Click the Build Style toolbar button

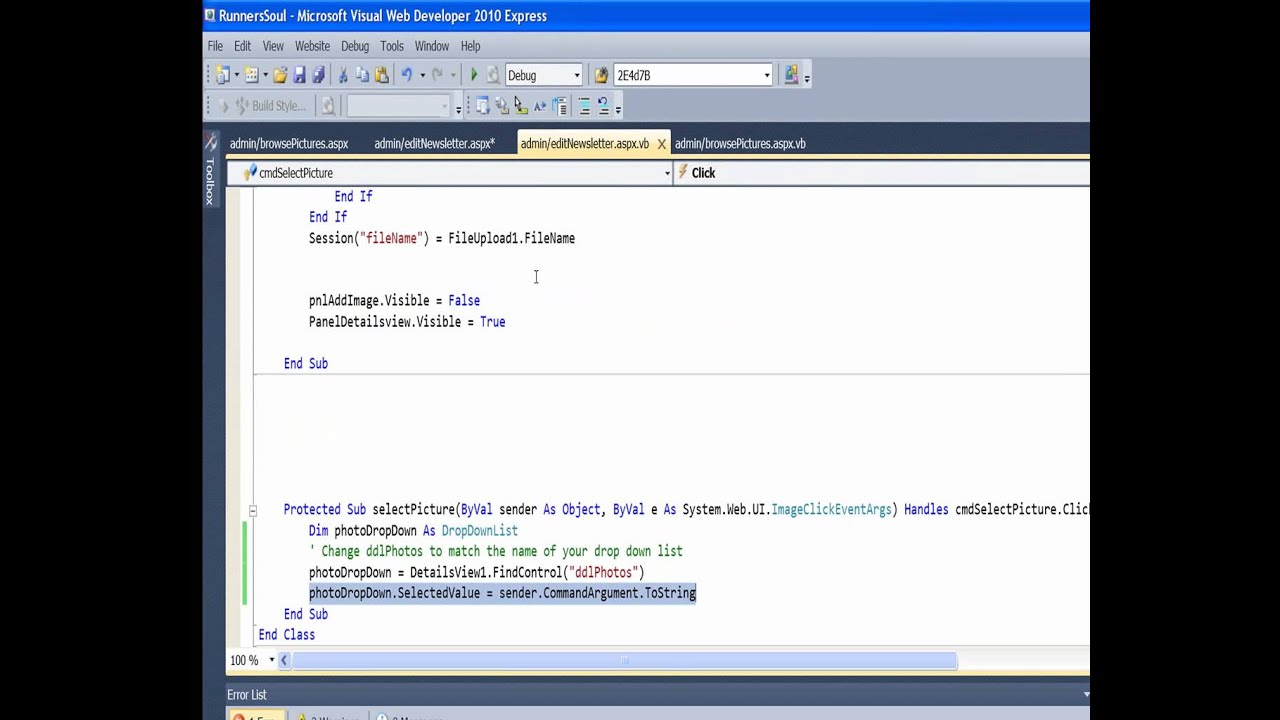click(273, 105)
